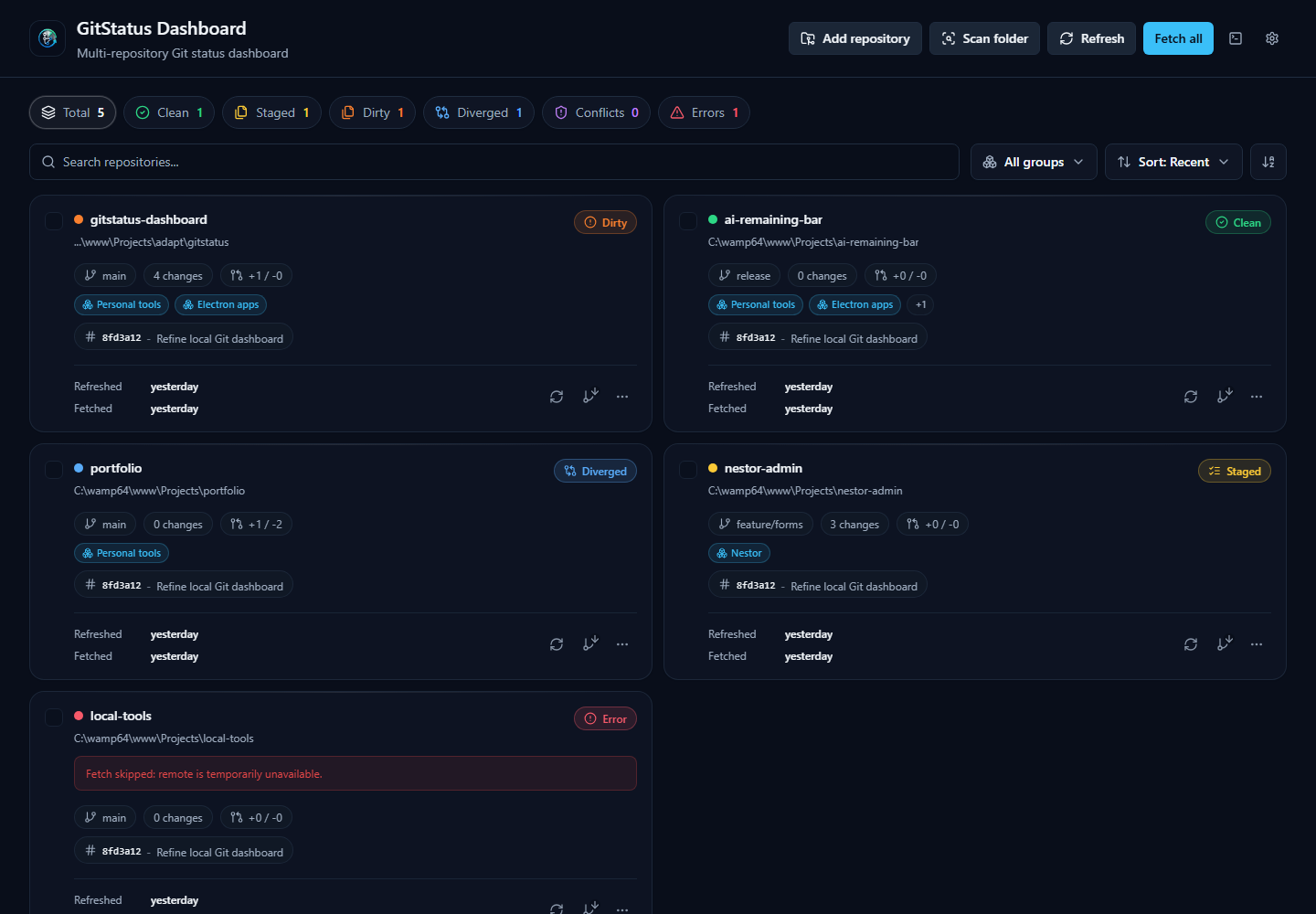
Task: Filter by Staged repositories
Action: 271,112
